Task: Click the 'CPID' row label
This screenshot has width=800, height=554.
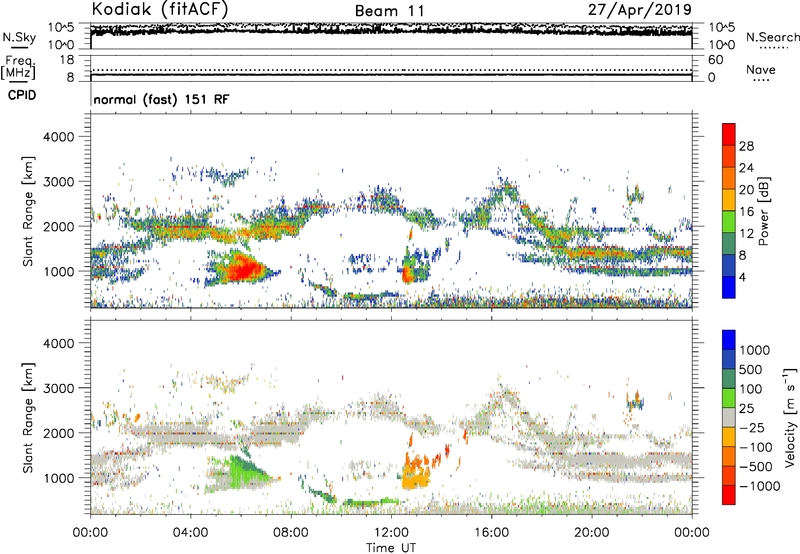Action: 22,95
